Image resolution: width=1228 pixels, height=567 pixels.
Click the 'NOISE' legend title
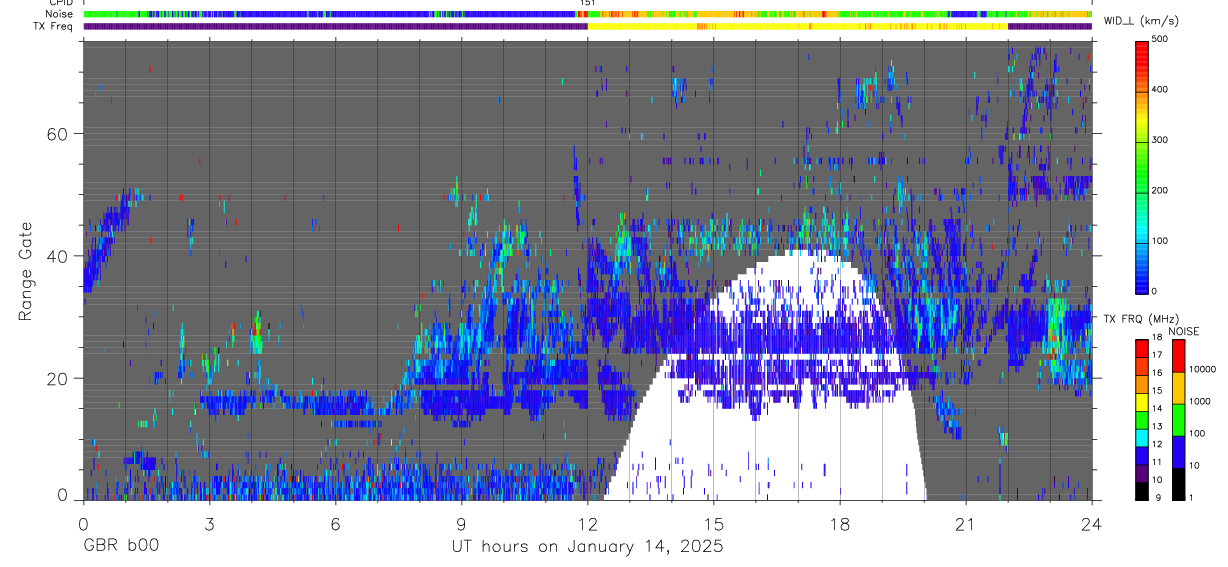click(x=1183, y=331)
